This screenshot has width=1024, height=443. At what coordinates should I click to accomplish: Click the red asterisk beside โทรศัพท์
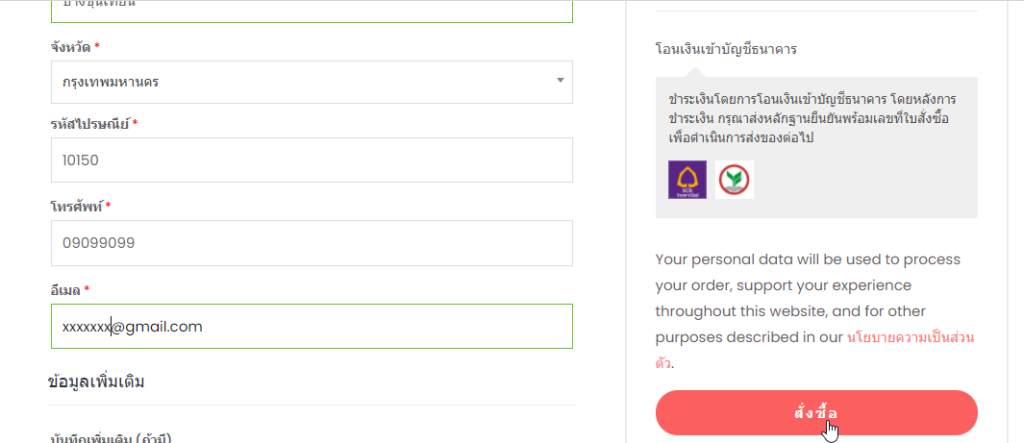(x=107, y=206)
